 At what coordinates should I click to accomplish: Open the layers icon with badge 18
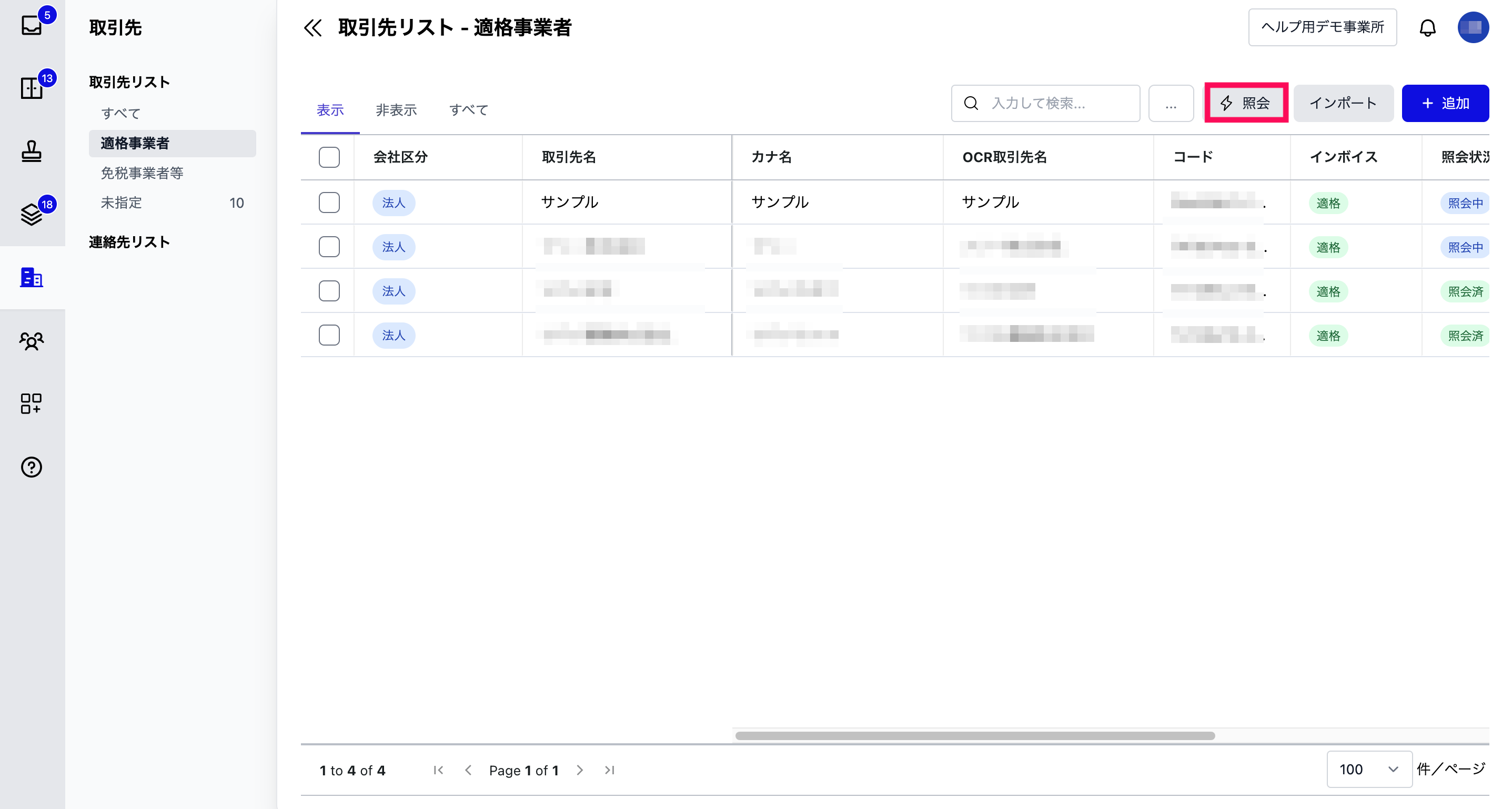pos(32,214)
